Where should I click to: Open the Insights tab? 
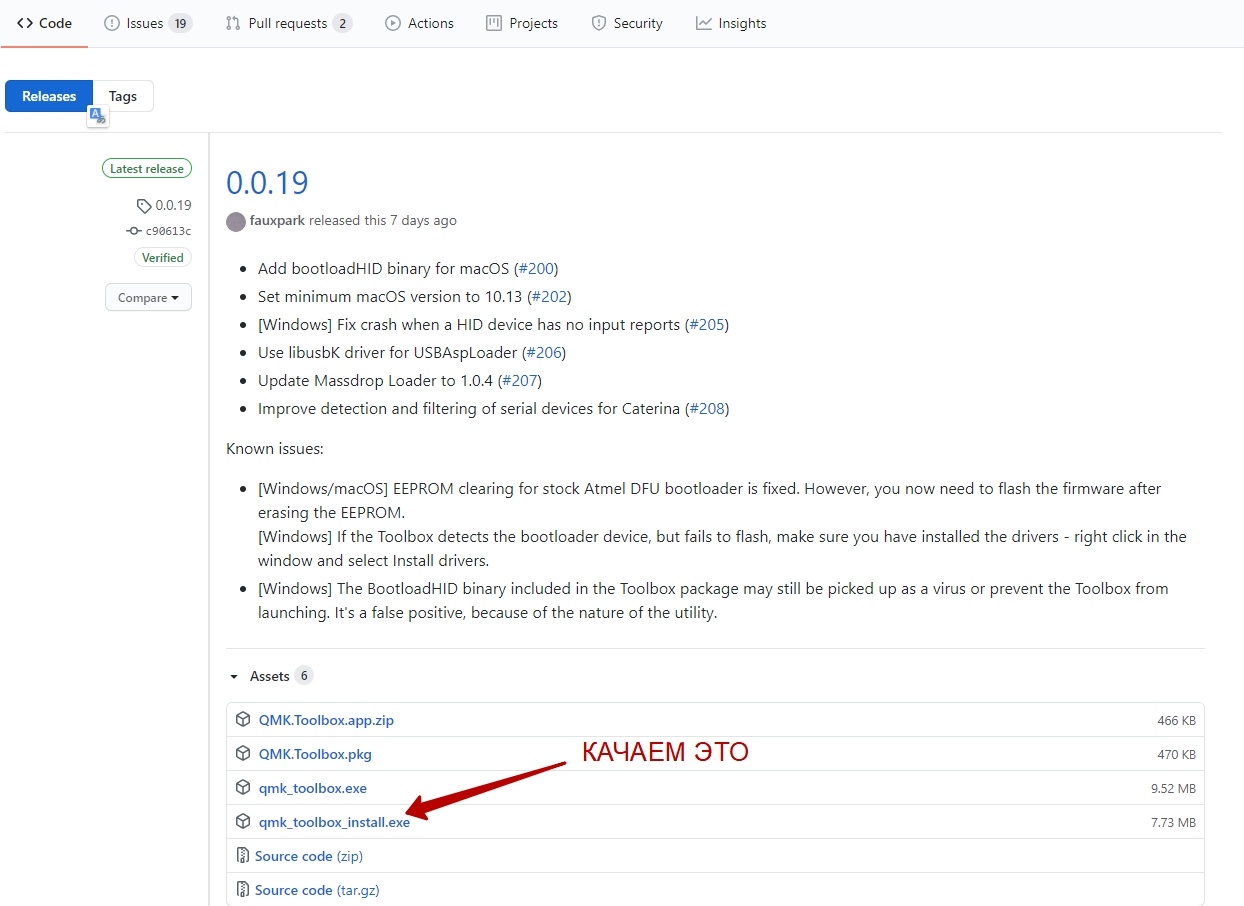pyautogui.click(x=731, y=23)
